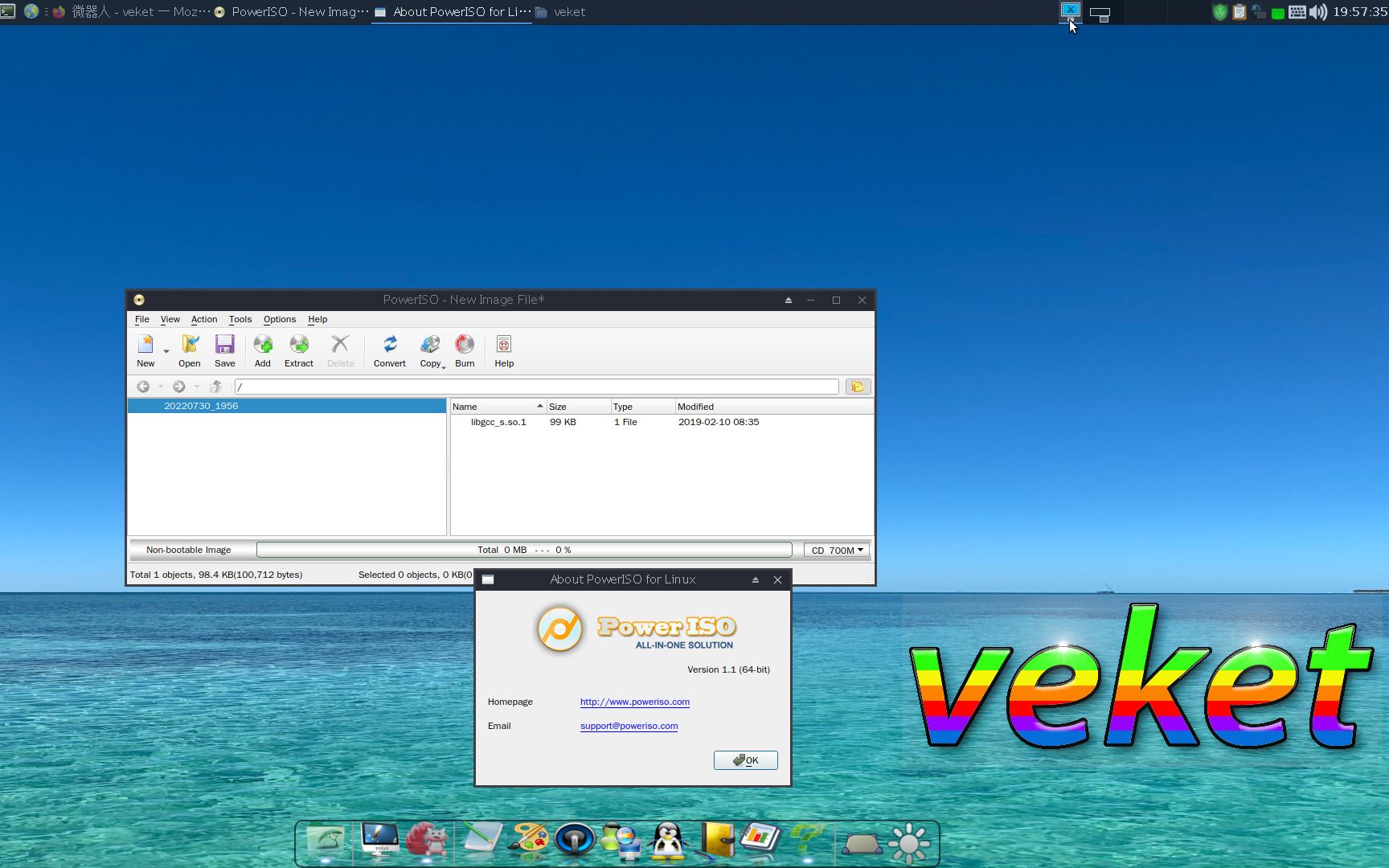Screen dimensions: 1389x868
Task: Sort by the Type column header
Action: tap(643, 407)
